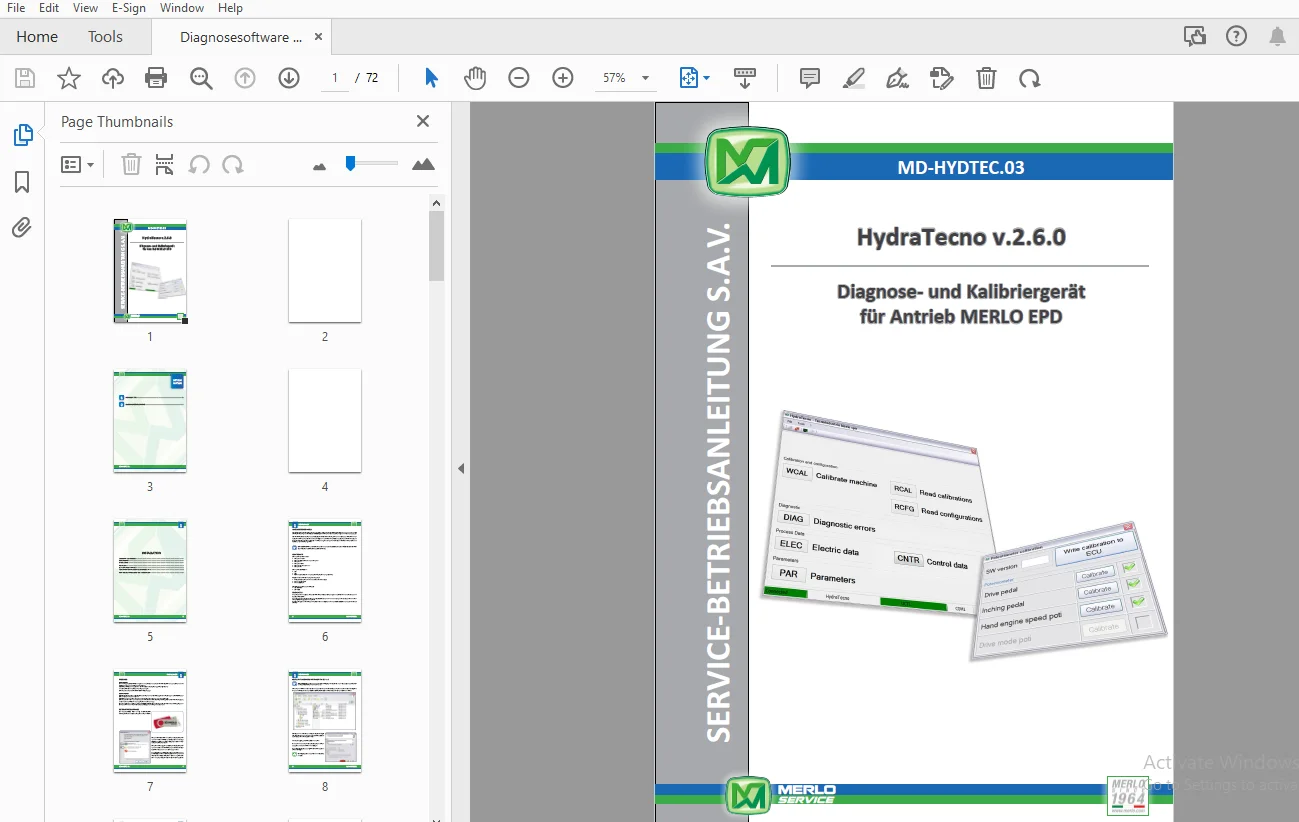Delete selected pages in thumbnails panel
The image size is (1299, 822).
pos(131,164)
